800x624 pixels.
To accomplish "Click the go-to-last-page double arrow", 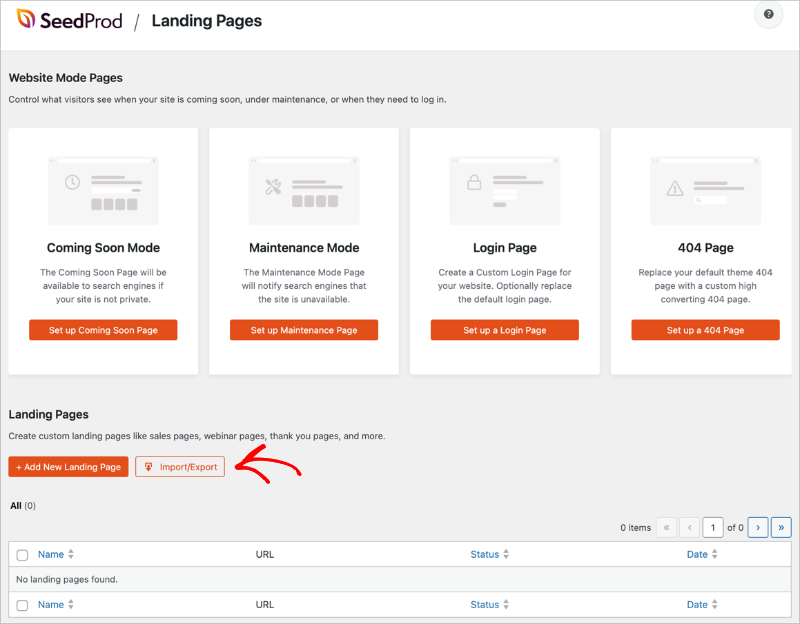I will (x=781, y=527).
